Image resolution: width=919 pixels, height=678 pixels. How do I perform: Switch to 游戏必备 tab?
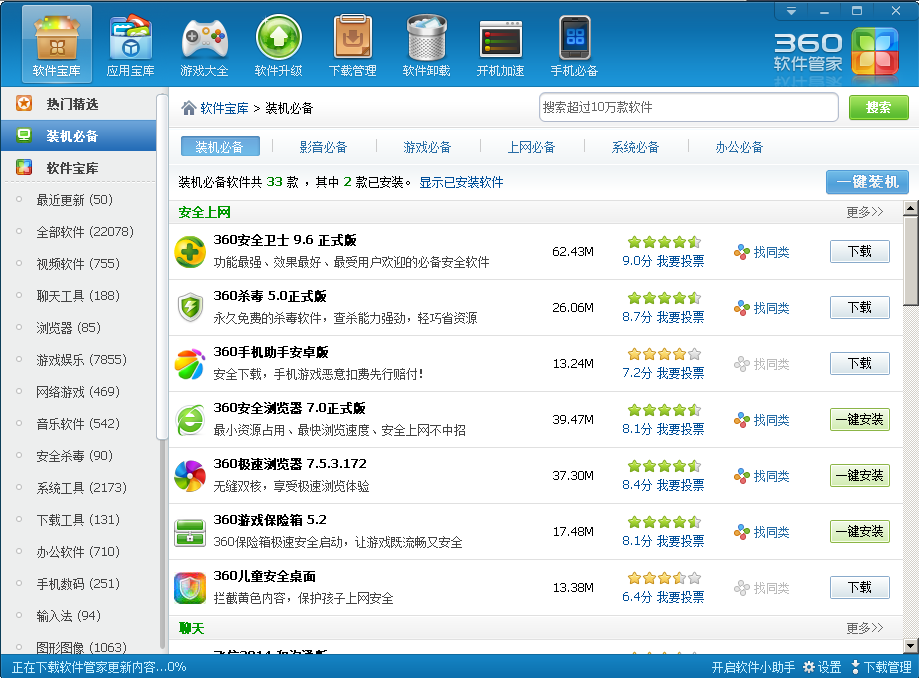coord(427,147)
